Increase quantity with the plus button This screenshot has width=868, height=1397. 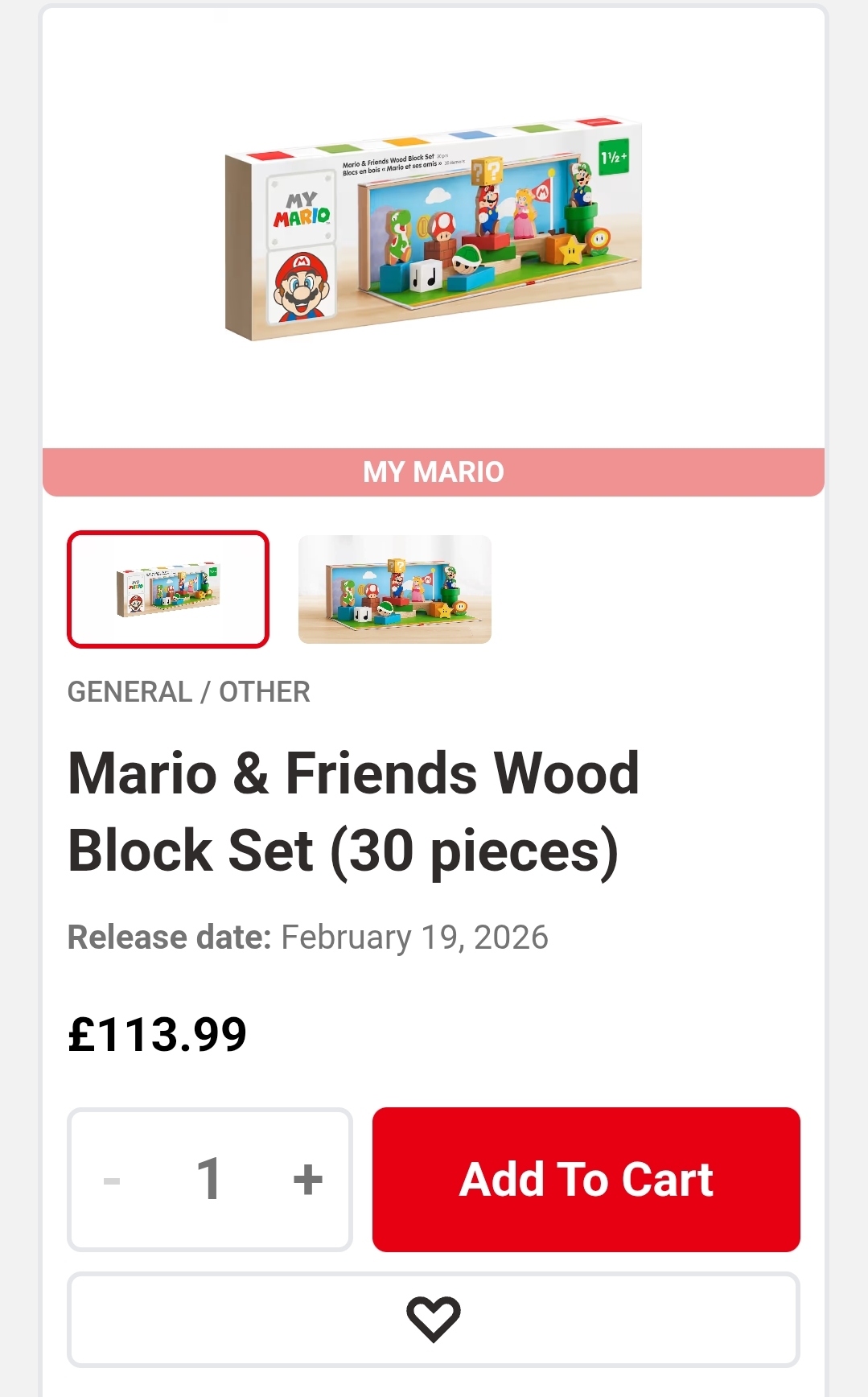pos(307,1180)
